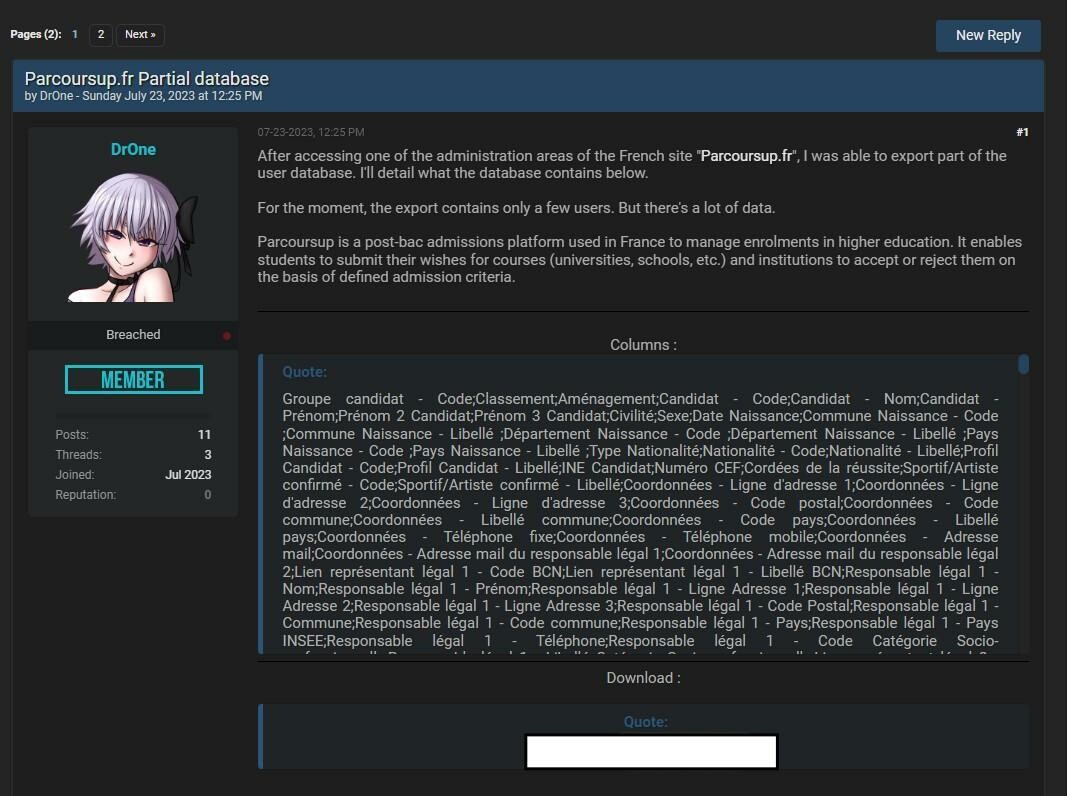Viewport: 1067px width, 796px height.
Task: Click the post timestamp 07-23-2023, 12:25 PM
Action: click(x=310, y=132)
